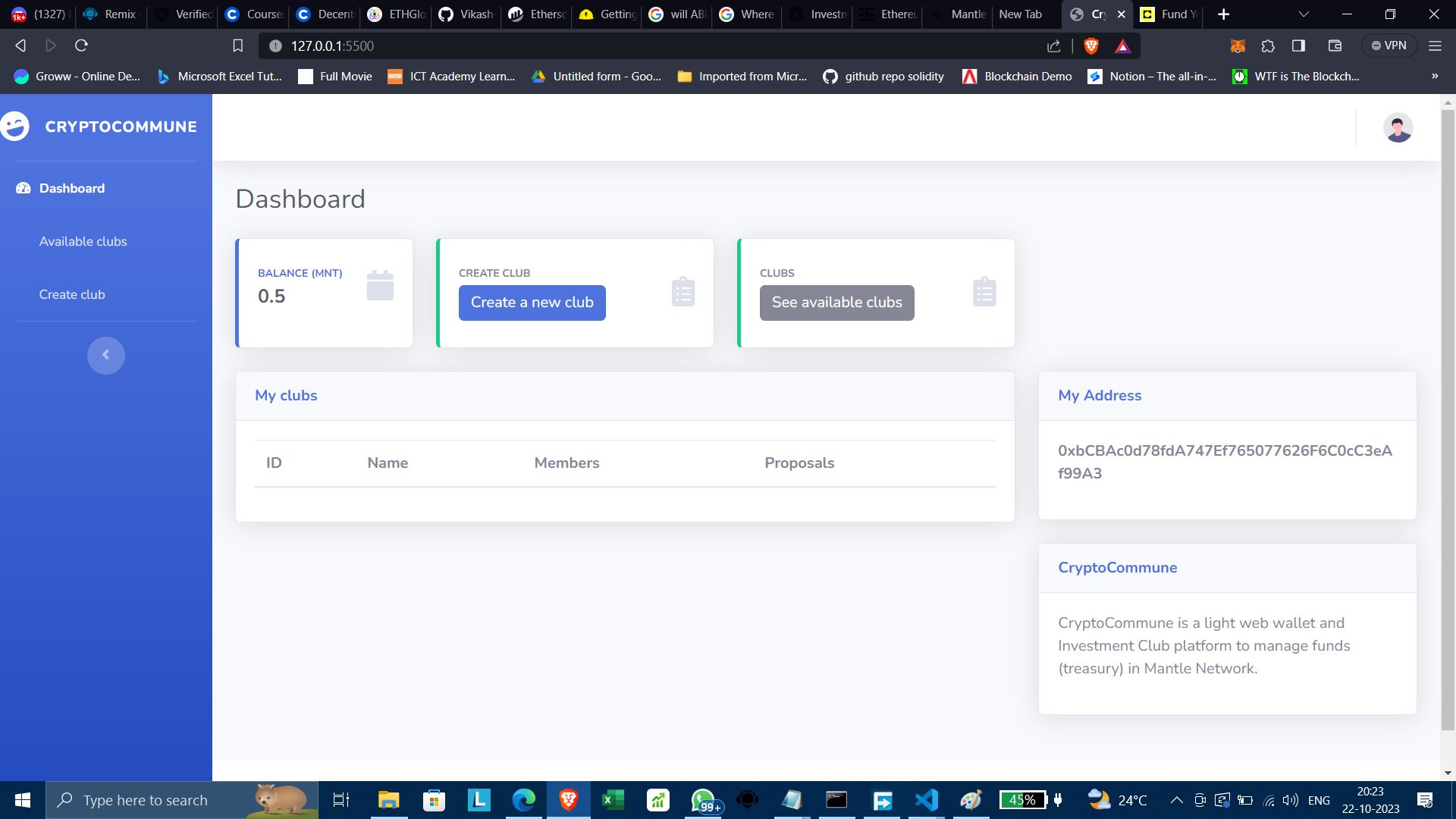Close the current CryptoCommune tab
This screenshot has width=1456, height=819.
coord(1122,14)
